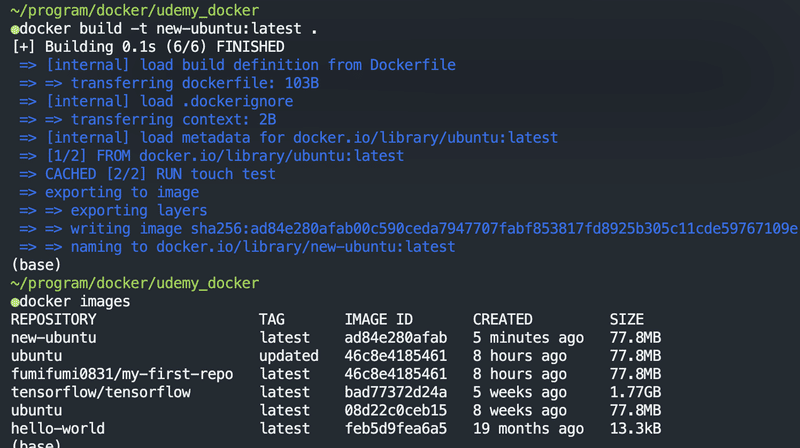The height and width of the screenshot is (448, 800).
Task: Click the SIZE column header
Action: [627, 319]
